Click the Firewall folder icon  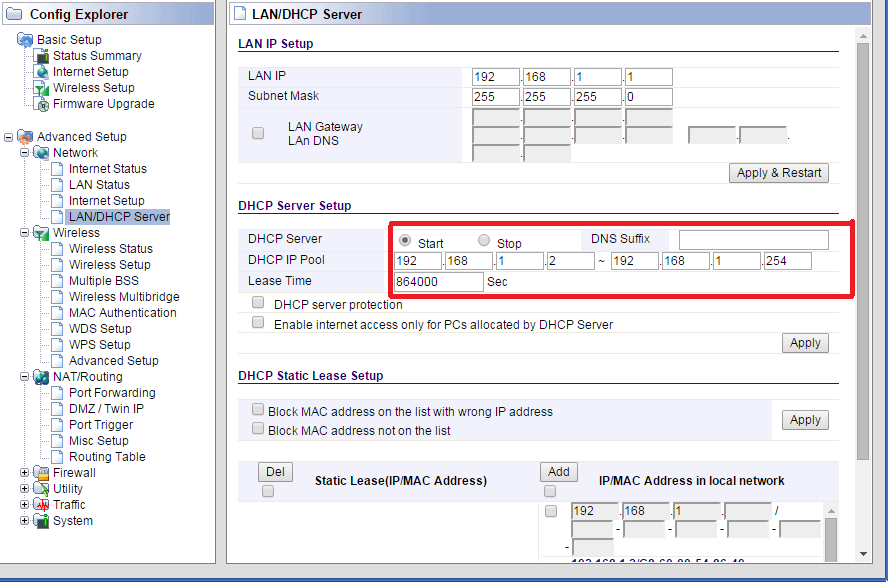click(x=41, y=473)
